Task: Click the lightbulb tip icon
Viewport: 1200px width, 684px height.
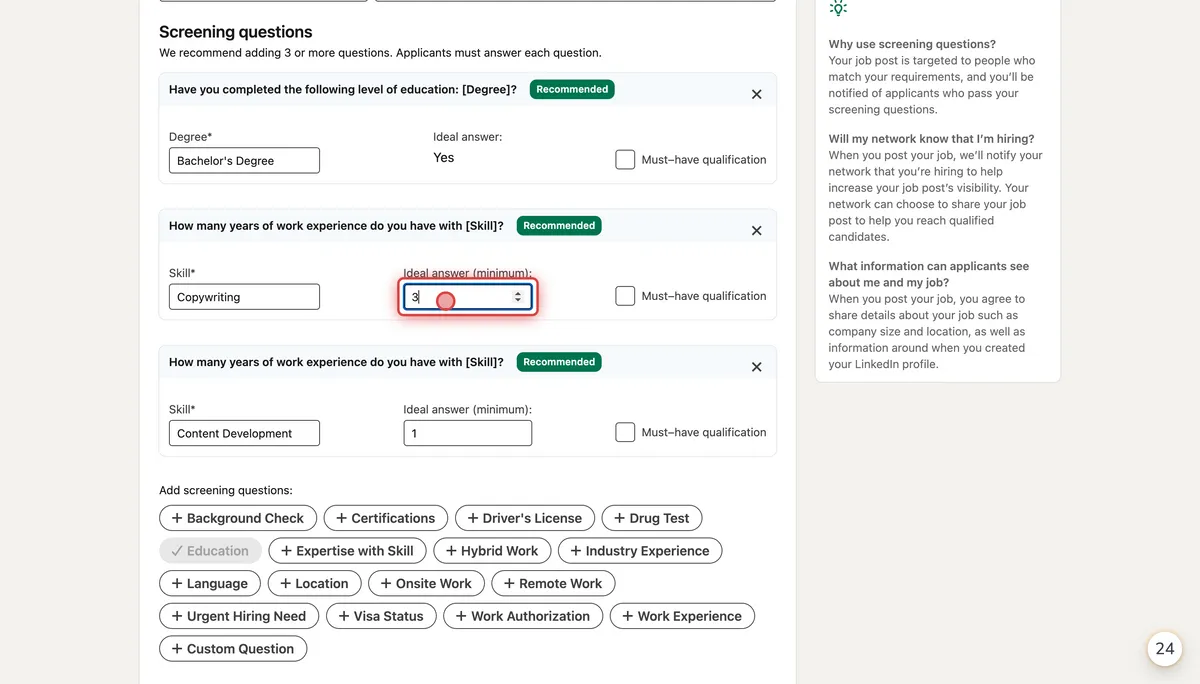Action: click(838, 7)
